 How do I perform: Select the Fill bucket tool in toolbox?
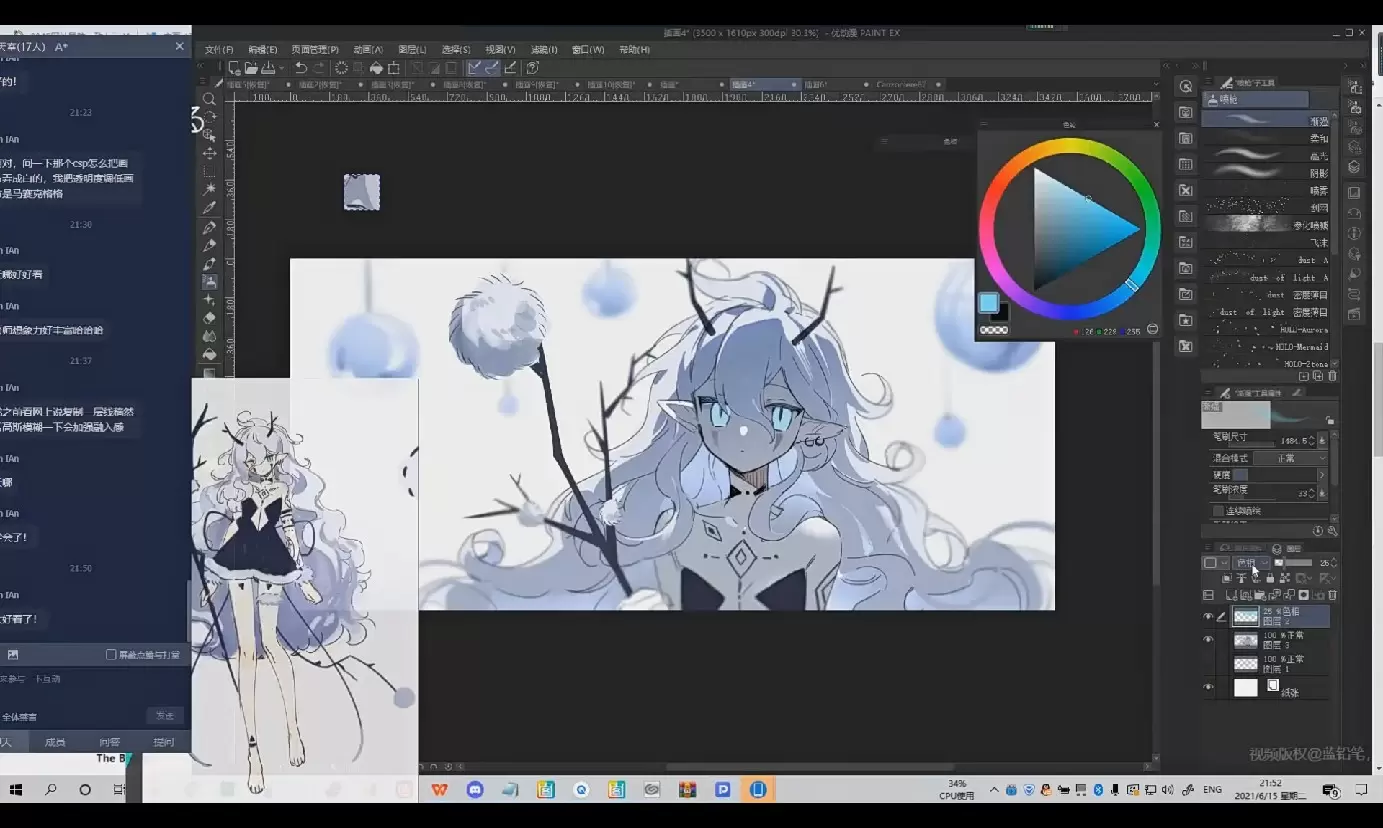tap(210, 354)
